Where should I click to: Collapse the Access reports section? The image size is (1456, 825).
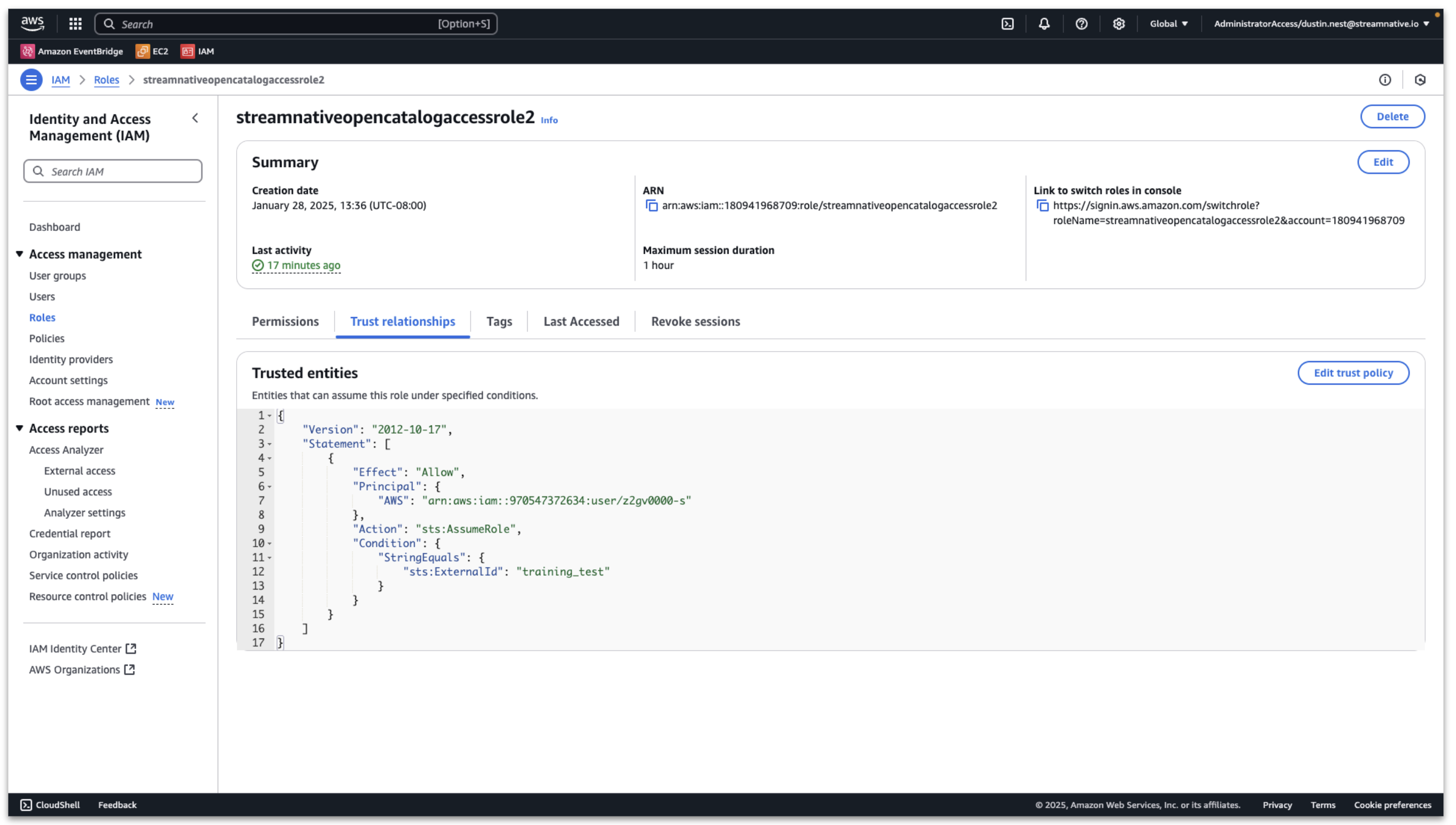(20, 428)
